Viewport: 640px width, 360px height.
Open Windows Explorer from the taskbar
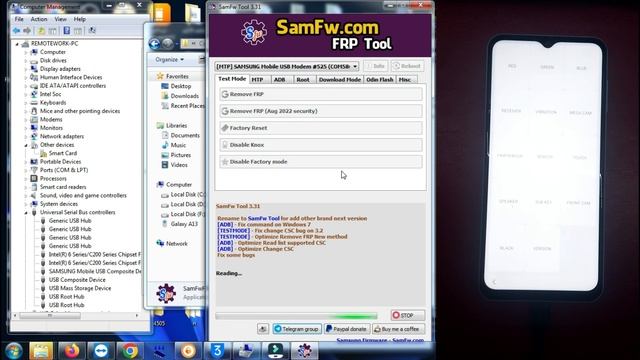(x=41, y=351)
